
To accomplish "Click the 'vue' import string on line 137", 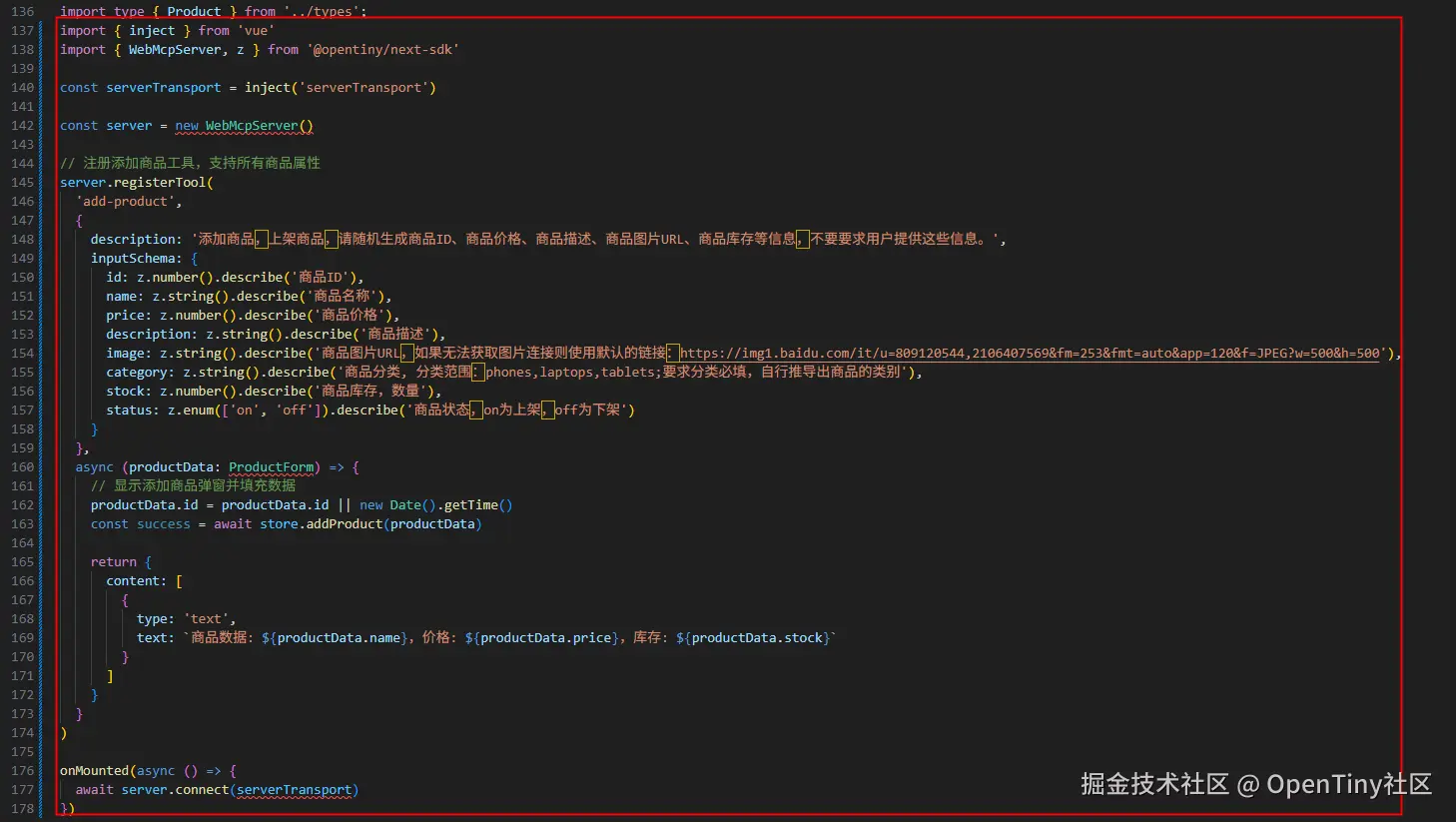I will pyautogui.click(x=256, y=31).
